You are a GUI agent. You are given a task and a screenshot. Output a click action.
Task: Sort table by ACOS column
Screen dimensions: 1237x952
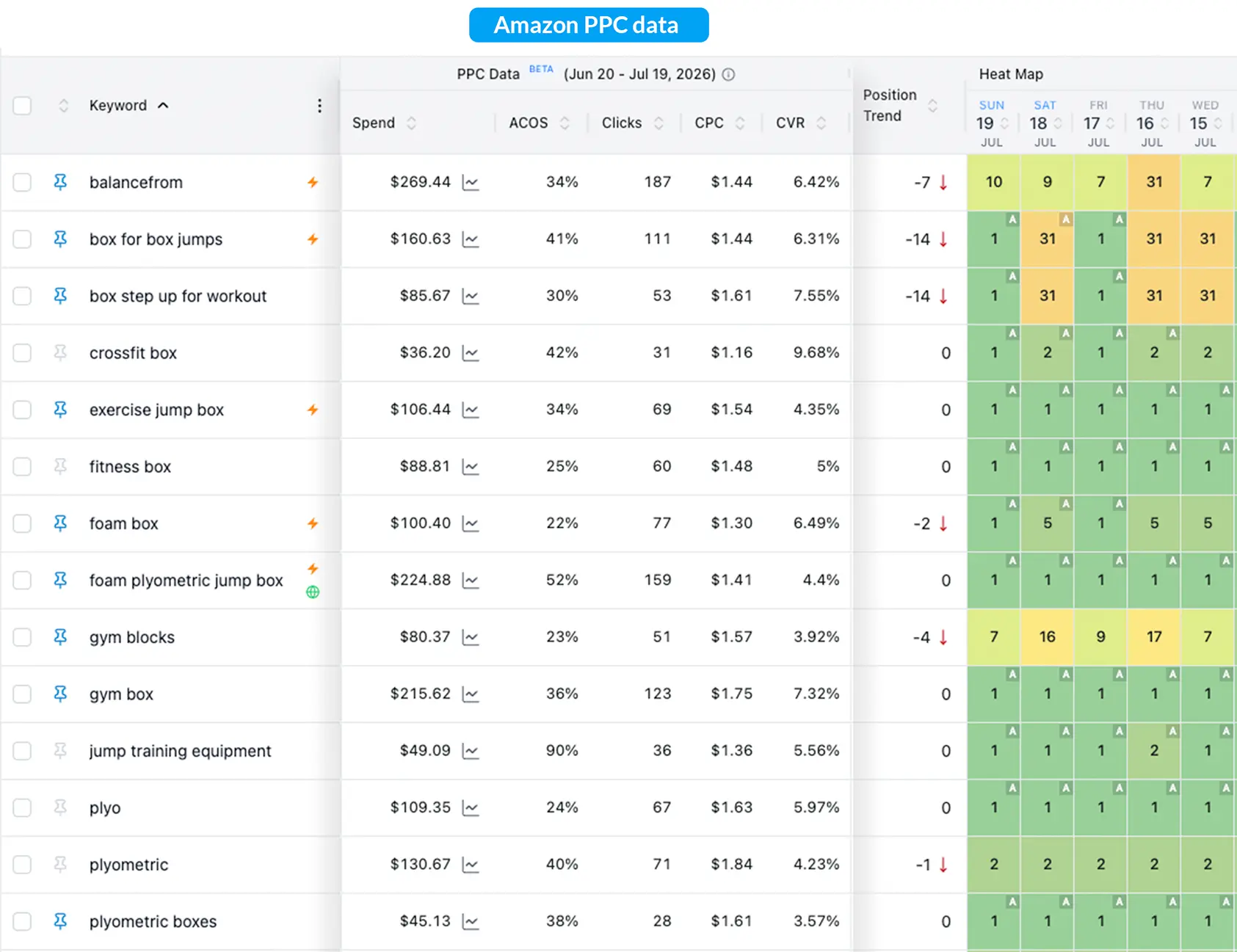click(x=565, y=123)
